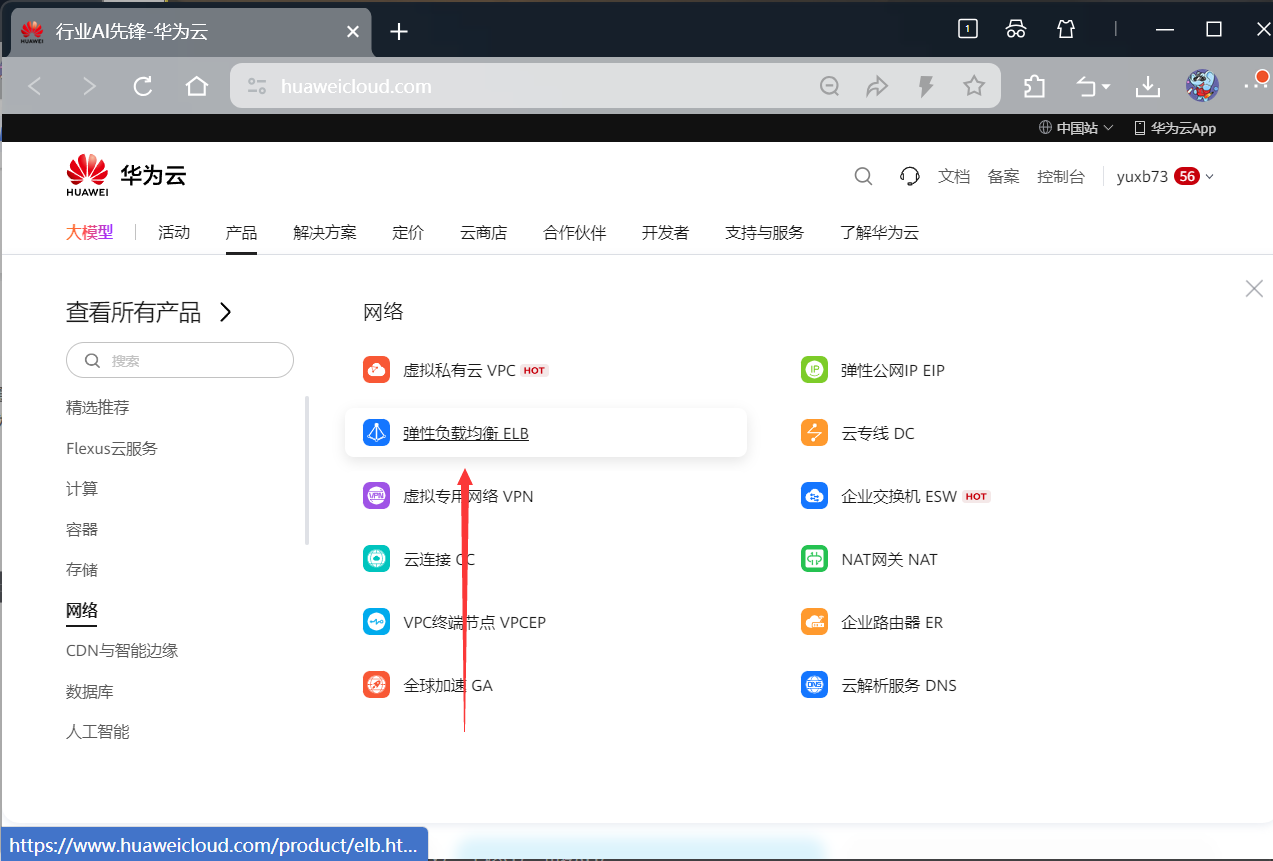Click the product 搜索 search field
1273x861 pixels.
coord(180,360)
